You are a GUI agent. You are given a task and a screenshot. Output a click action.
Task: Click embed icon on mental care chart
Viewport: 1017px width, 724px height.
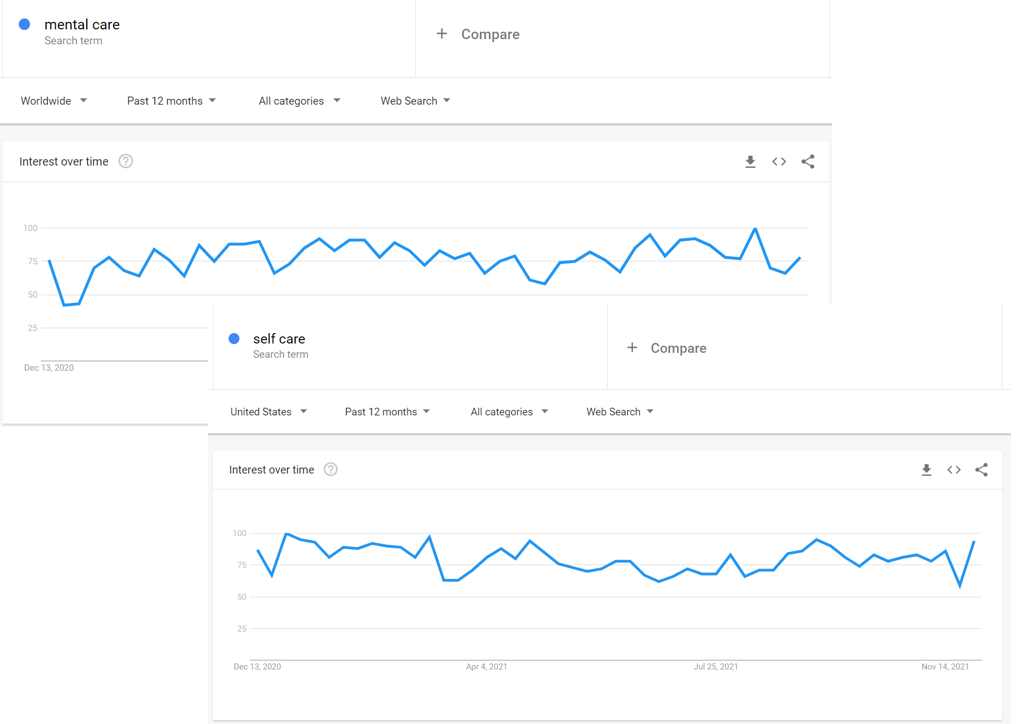tap(779, 162)
